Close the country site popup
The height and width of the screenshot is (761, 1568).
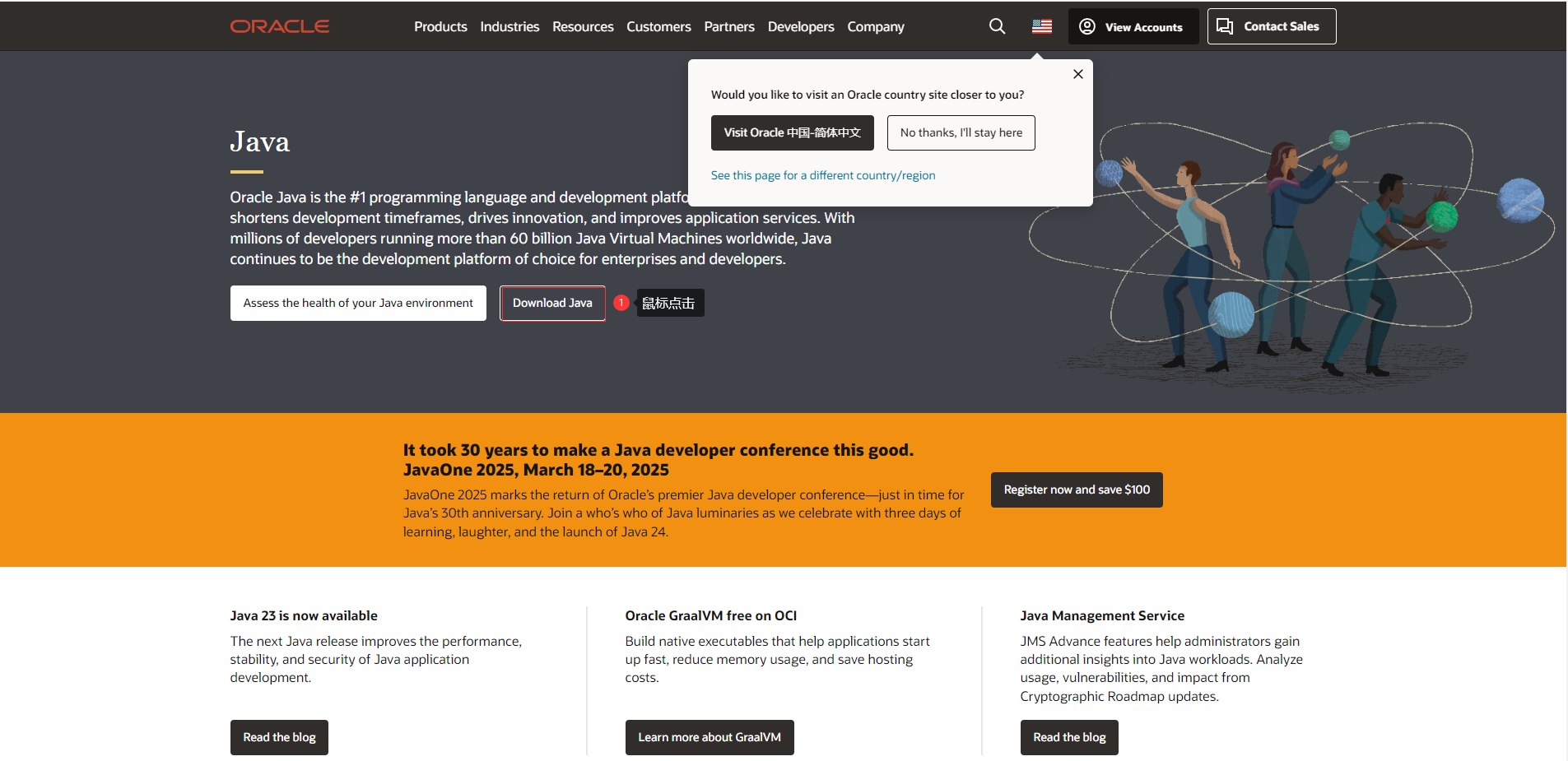pyautogui.click(x=1077, y=74)
